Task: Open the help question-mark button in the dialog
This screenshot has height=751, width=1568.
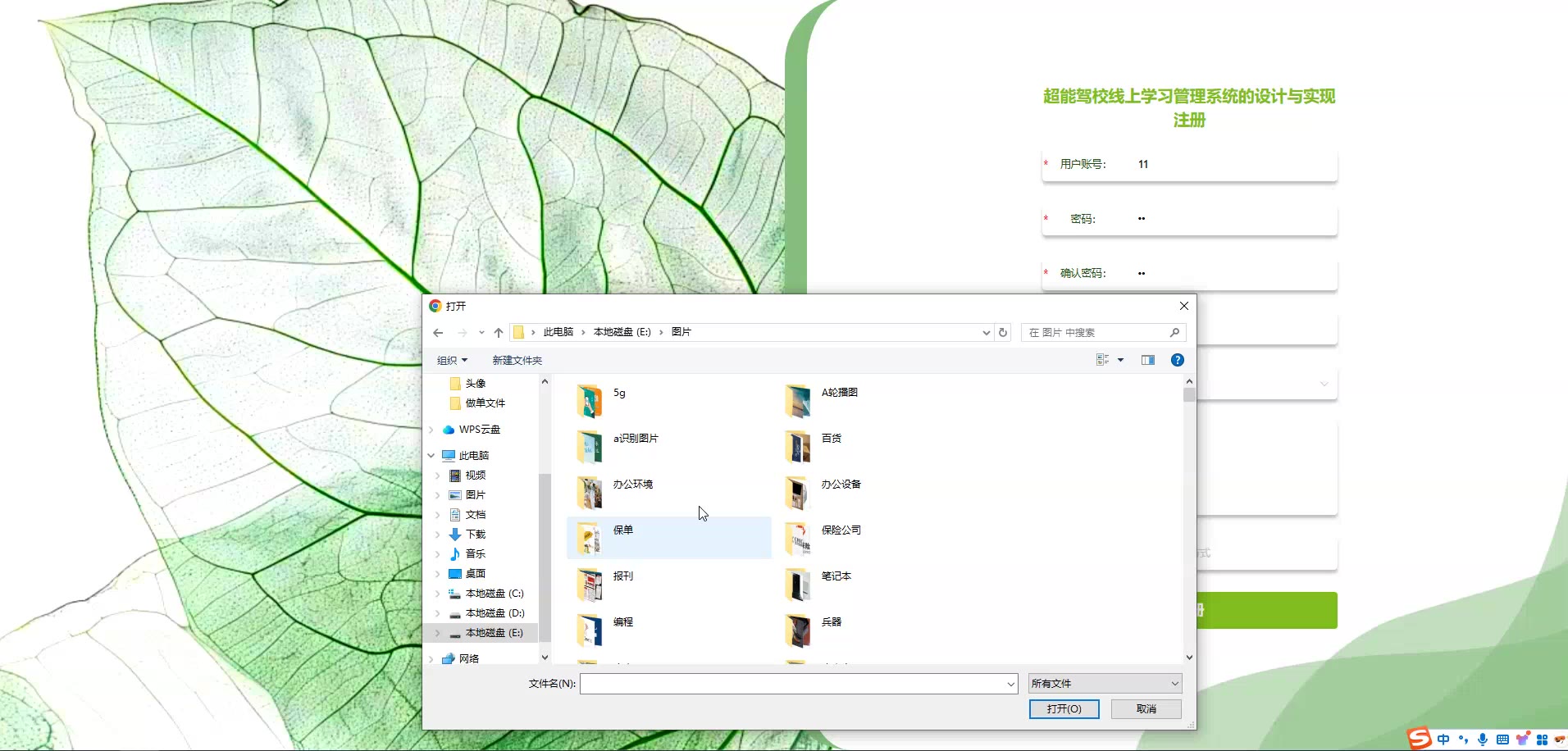Action: coord(1178,360)
